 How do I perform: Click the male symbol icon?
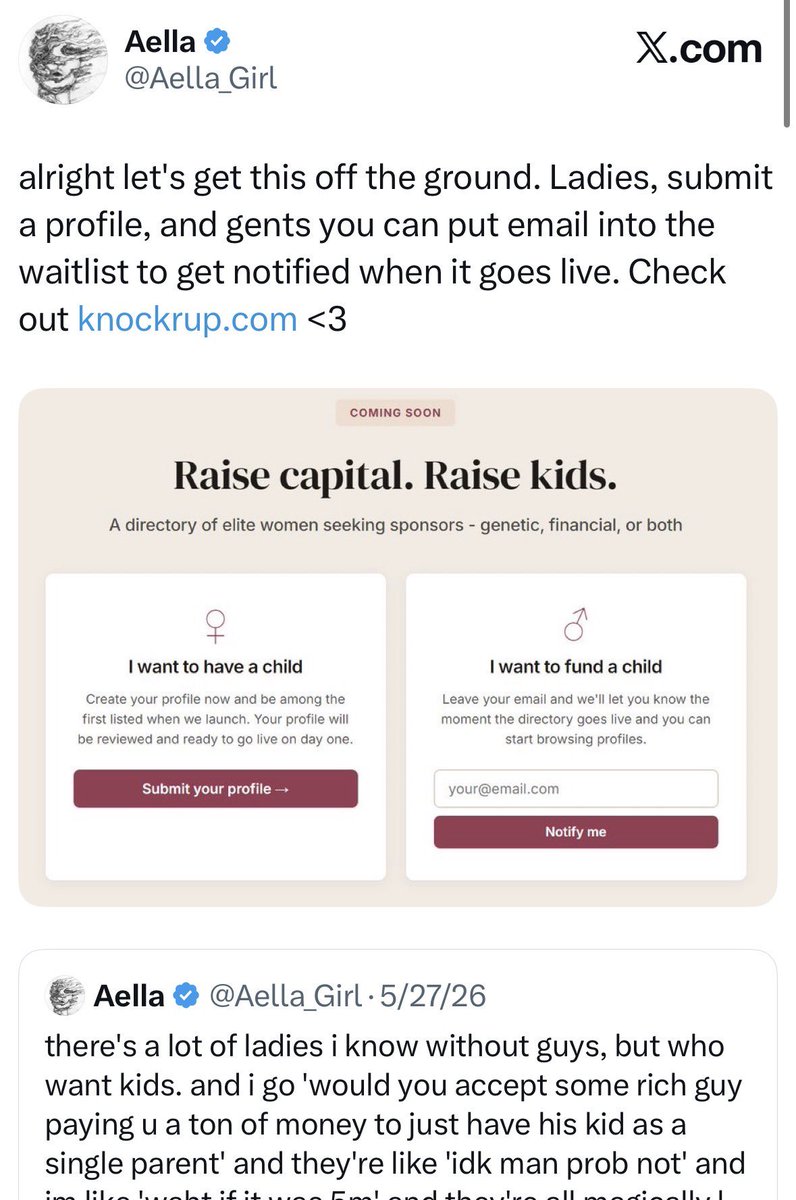pyautogui.click(x=575, y=625)
